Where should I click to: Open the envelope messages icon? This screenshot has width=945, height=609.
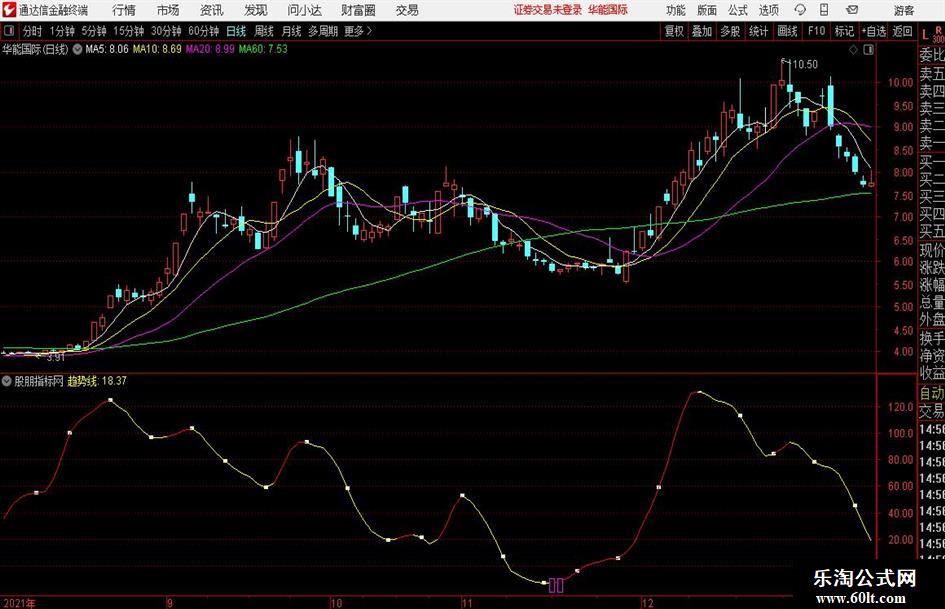852,10
